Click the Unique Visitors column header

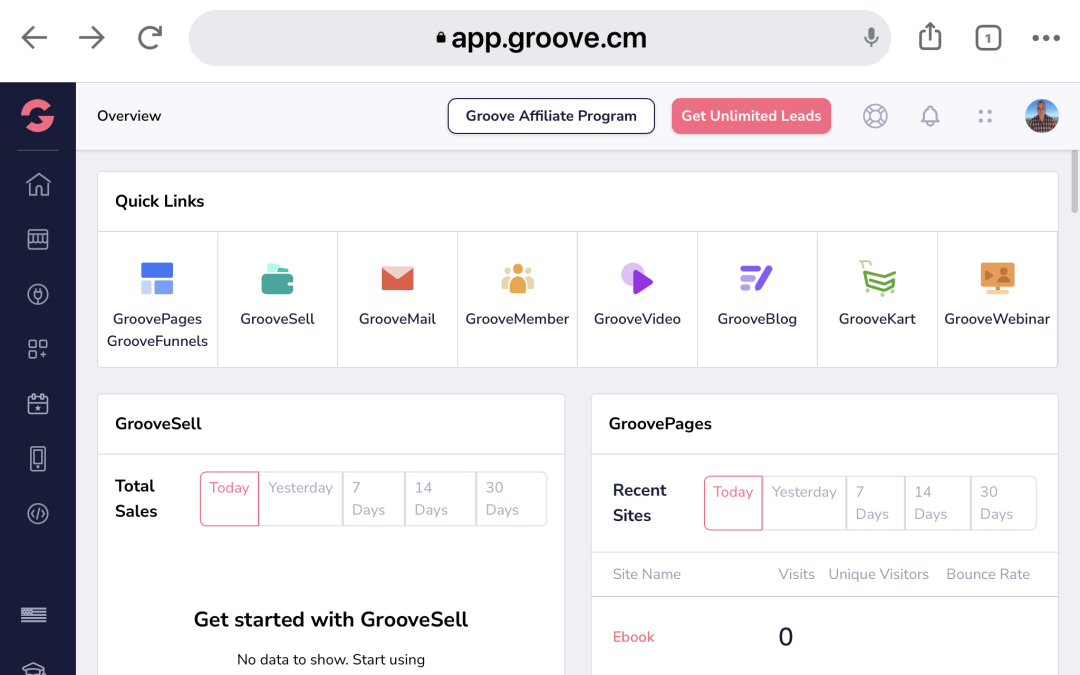[878, 574]
